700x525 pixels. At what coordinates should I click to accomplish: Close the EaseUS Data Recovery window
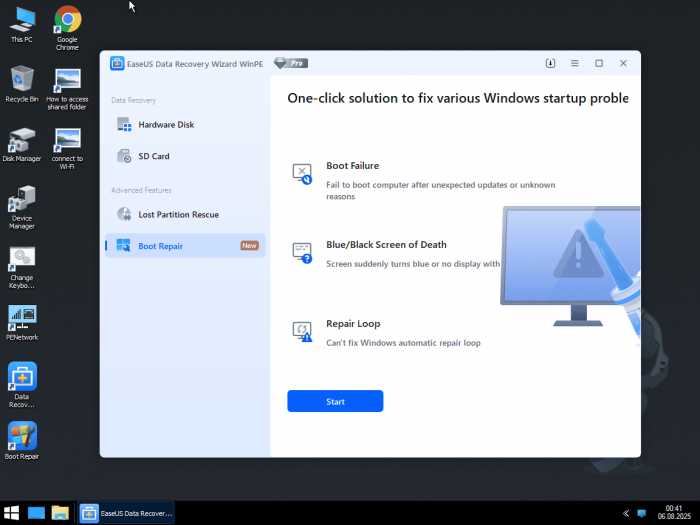tap(623, 63)
